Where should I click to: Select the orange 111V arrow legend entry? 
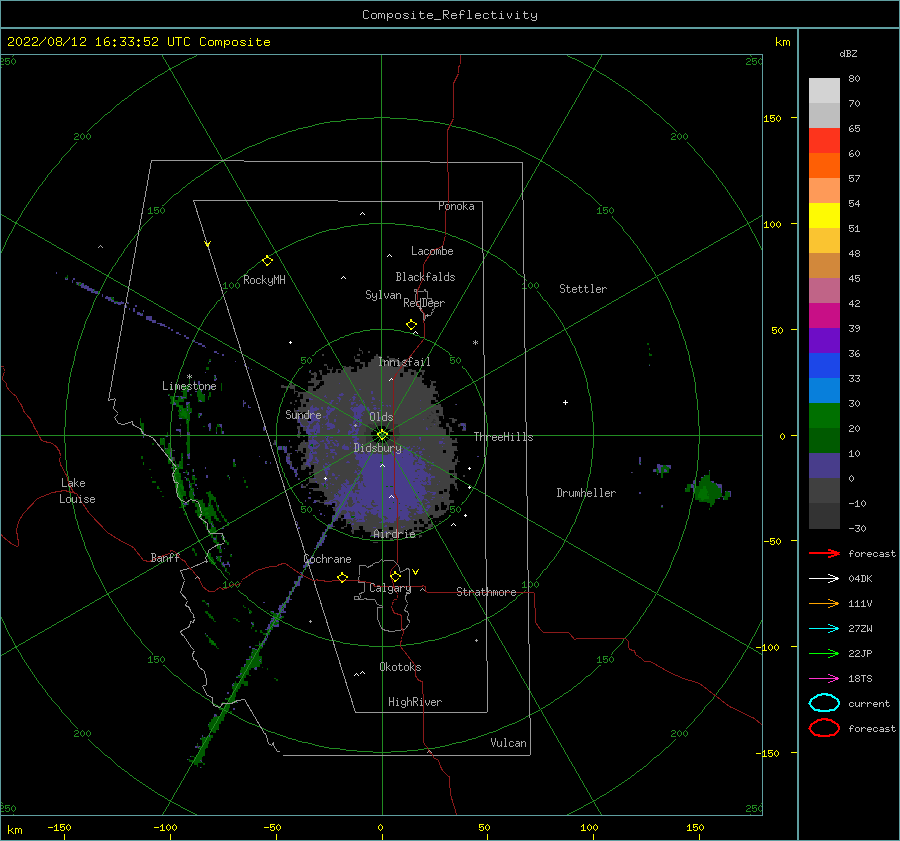point(824,603)
